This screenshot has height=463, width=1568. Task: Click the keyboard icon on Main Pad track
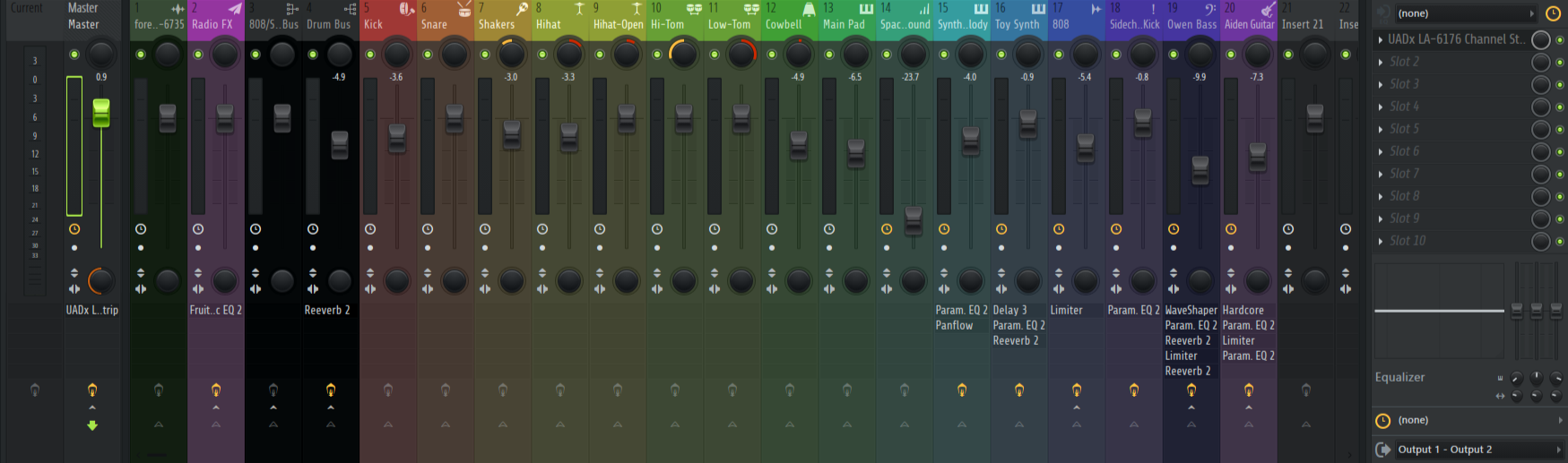(x=866, y=9)
